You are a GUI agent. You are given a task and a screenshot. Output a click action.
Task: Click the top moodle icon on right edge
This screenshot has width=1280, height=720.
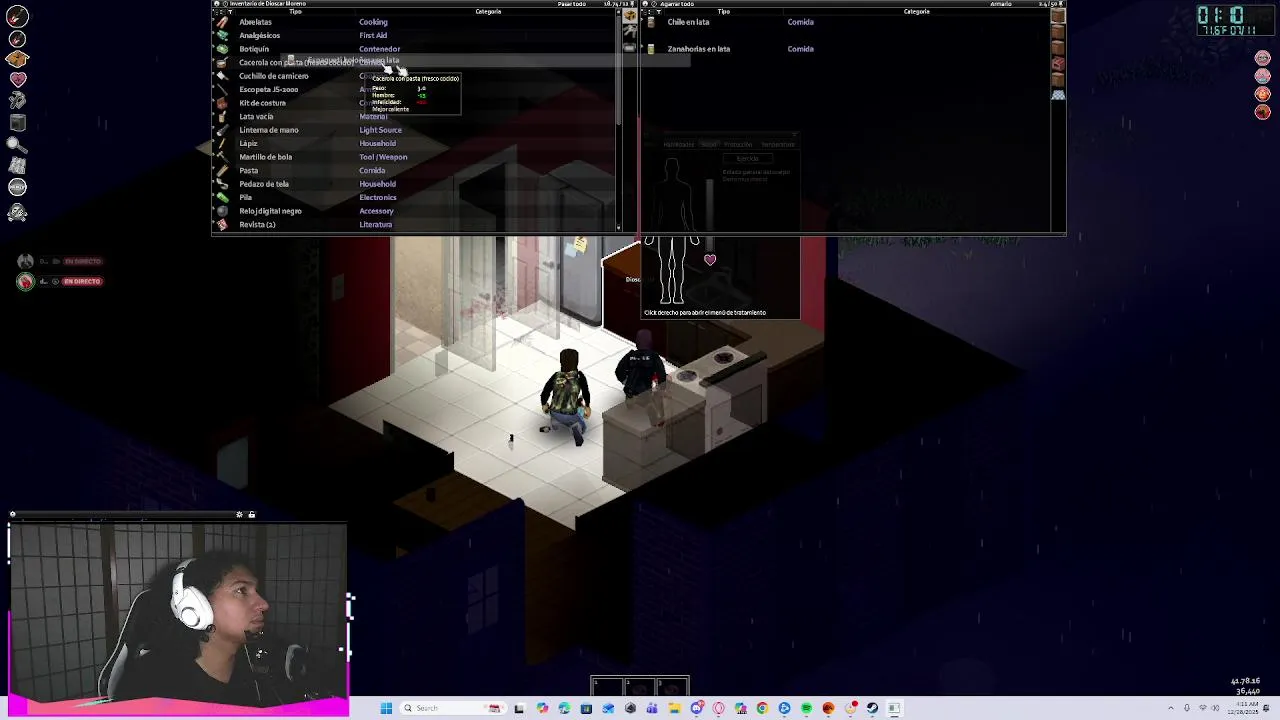pos(1262,58)
